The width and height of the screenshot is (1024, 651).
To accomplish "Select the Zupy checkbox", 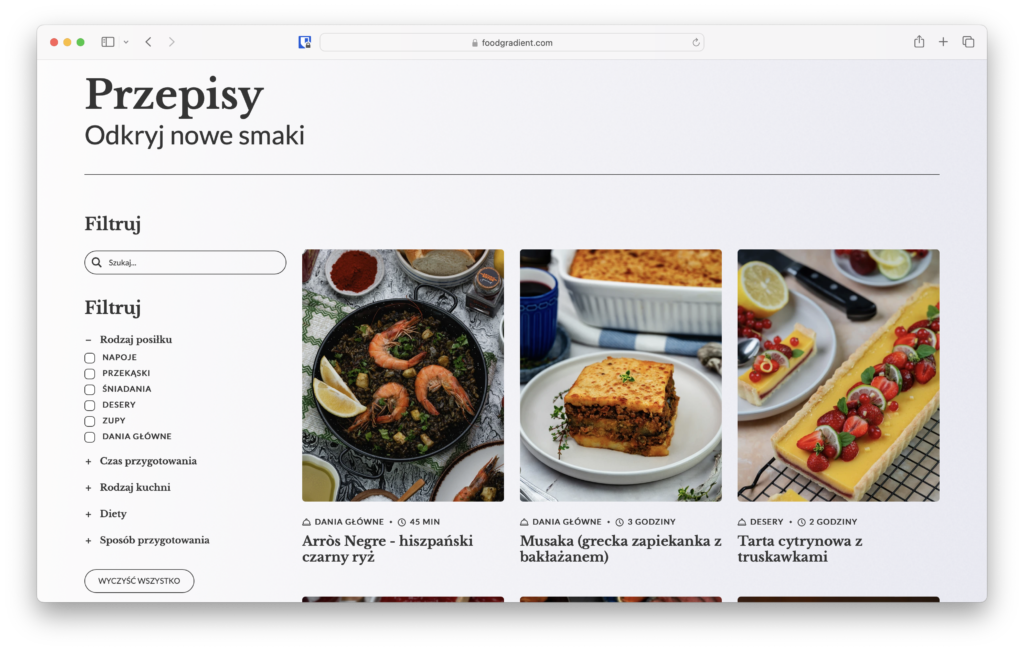I will 90,421.
